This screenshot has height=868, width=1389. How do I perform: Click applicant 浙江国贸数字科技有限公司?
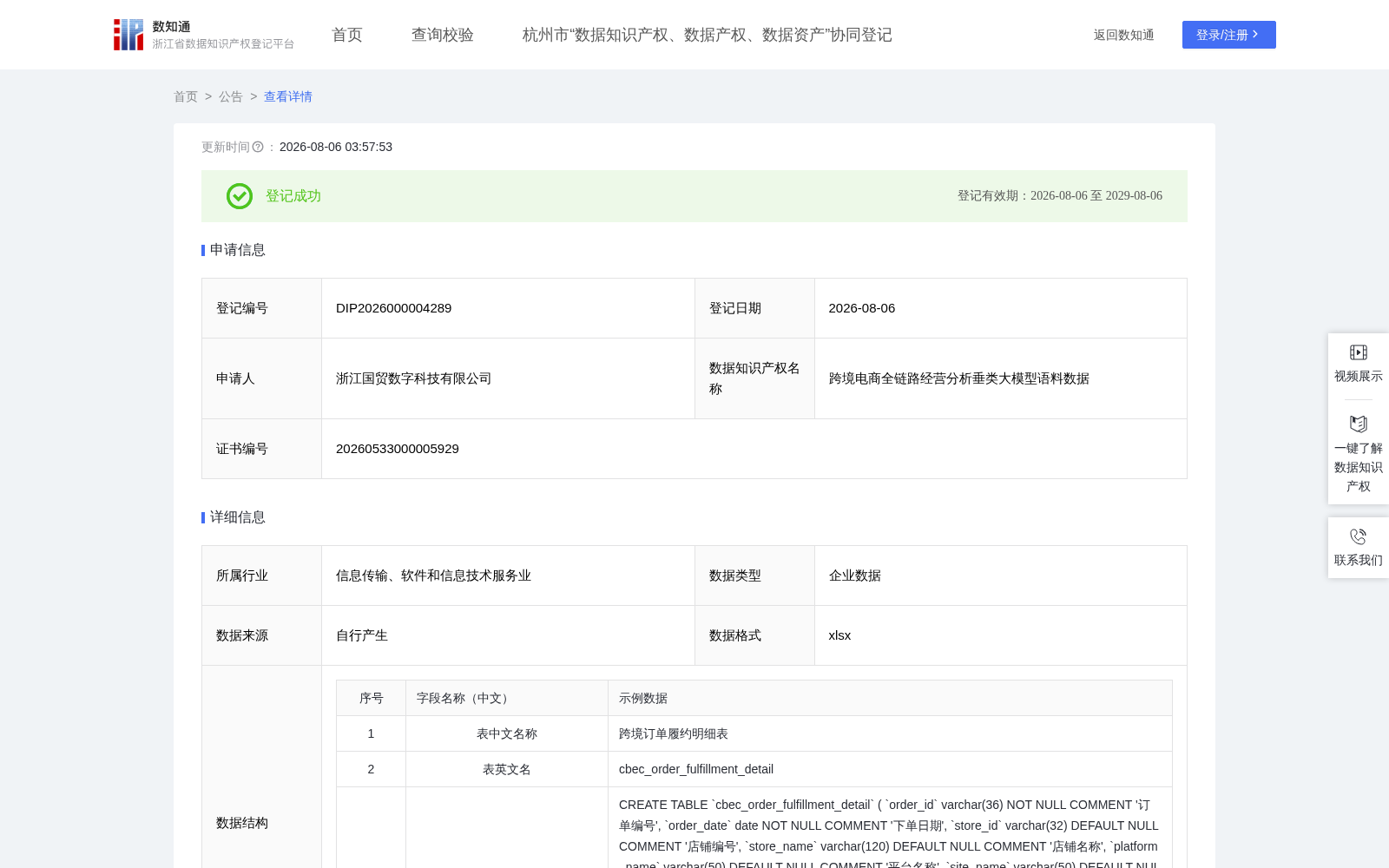[x=414, y=378]
